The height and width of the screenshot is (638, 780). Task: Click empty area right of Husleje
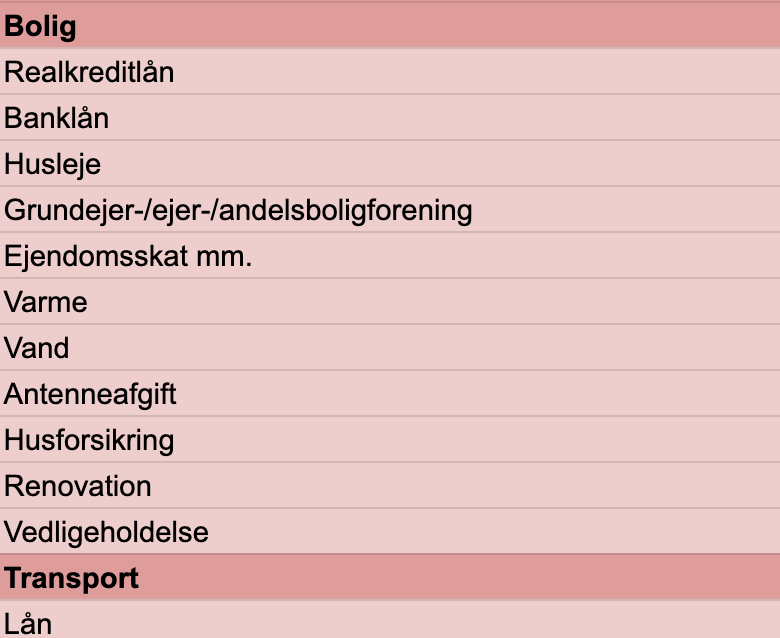click(x=440, y=164)
